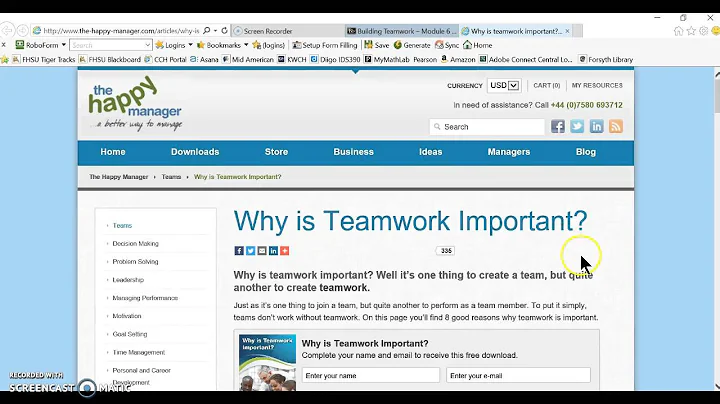Open the Twitter icon beside the search box
The width and height of the screenshot is (720, 404).
pos(577,126)
